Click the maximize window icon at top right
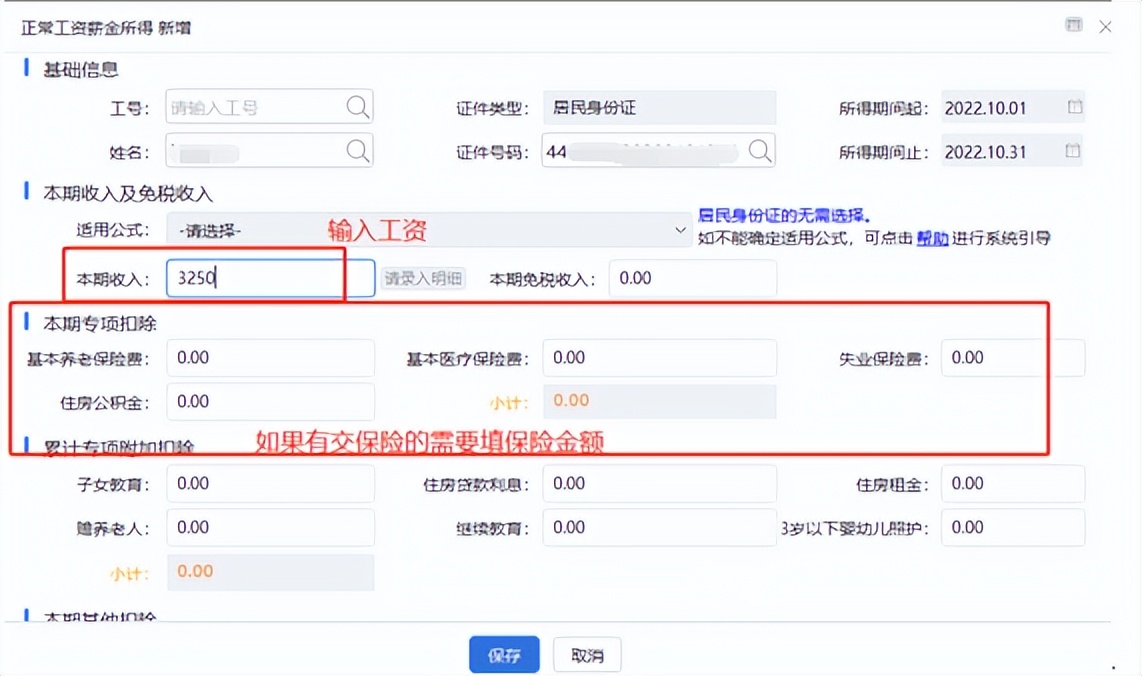Viewport: 1142px width, 676px height. click(1074, 25)
